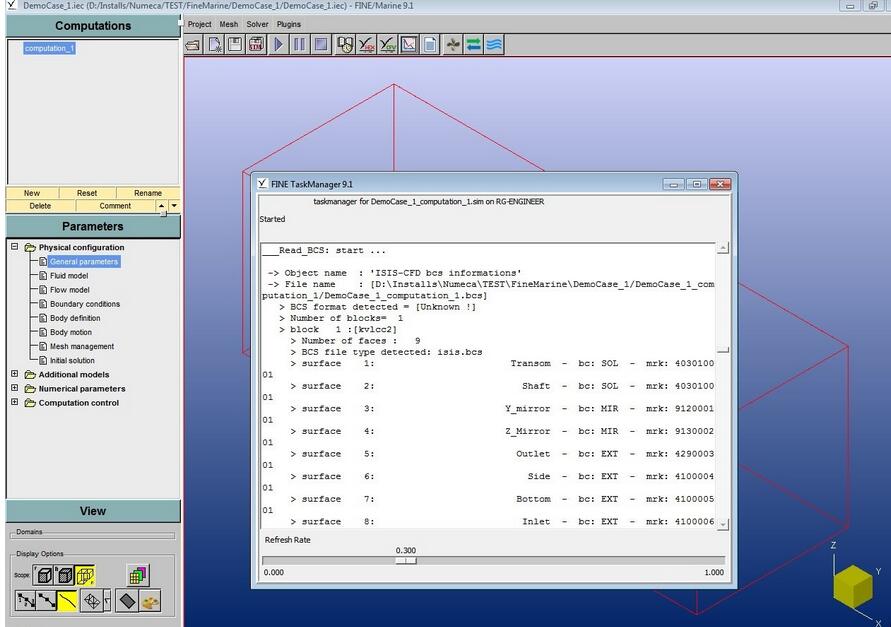
Task: Toggle numbered vertices display option
Action: [26, 600]
